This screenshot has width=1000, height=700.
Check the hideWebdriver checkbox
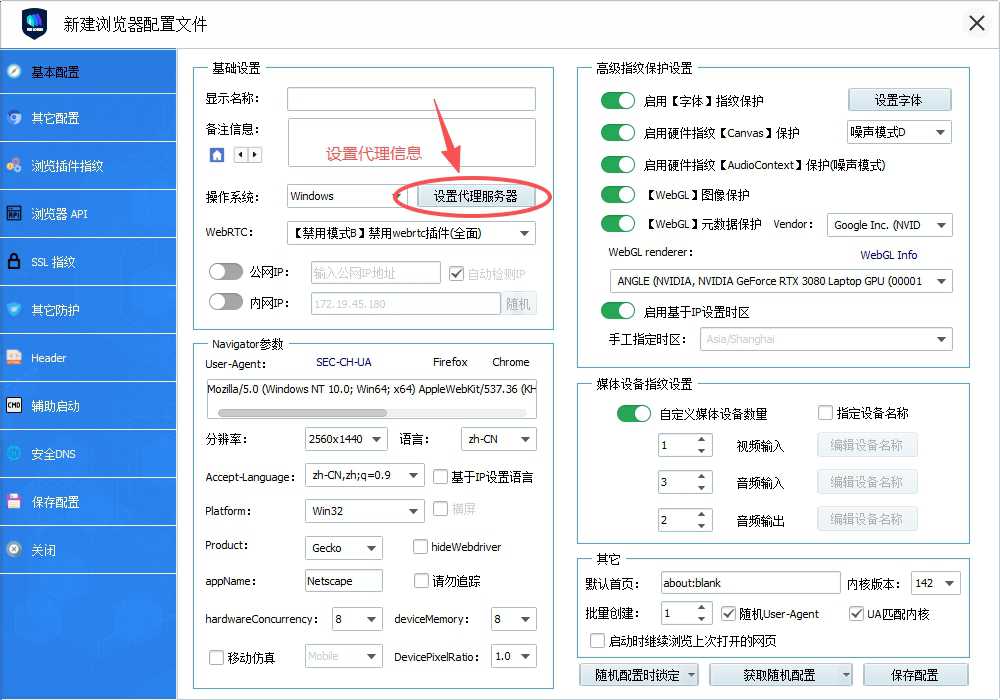tap(421, 547)
